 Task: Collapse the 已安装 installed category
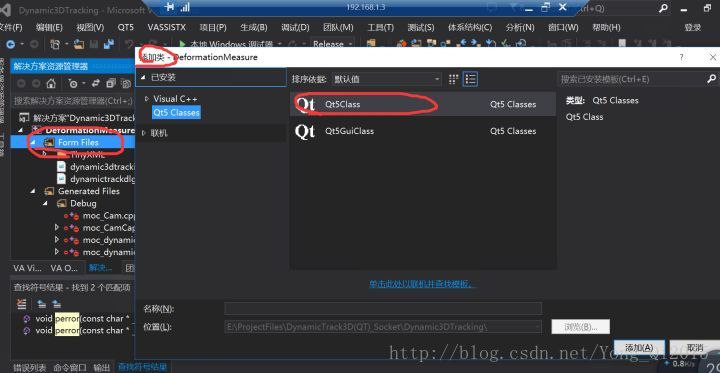coord(143,78)
